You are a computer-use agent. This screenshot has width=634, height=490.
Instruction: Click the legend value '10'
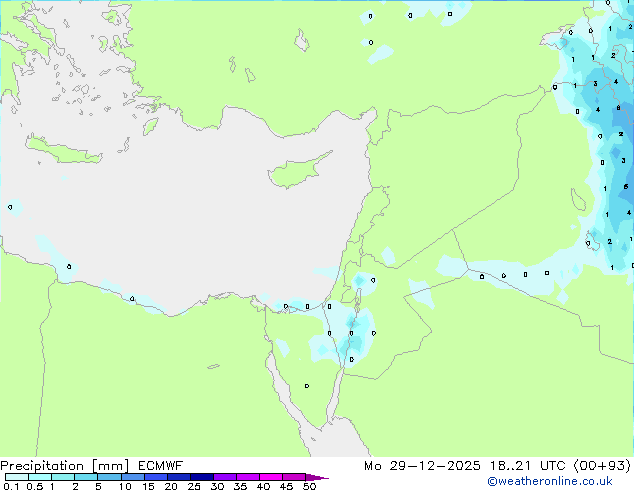coord(125,486)
